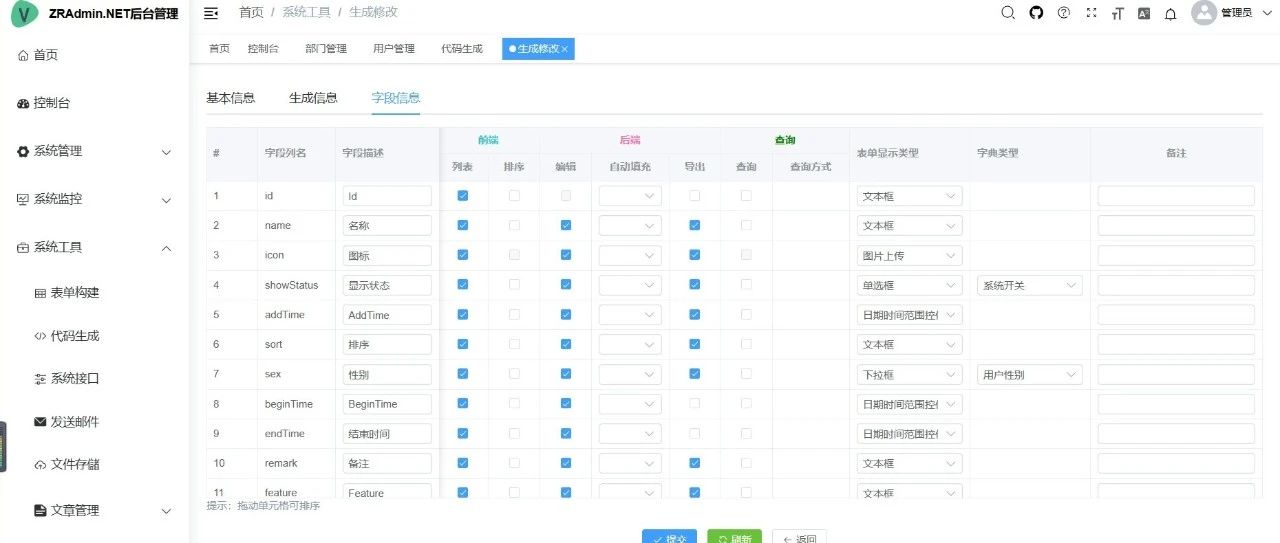
Task: Click 系统工具 in the breadcrumb
Action: point(306,13)
